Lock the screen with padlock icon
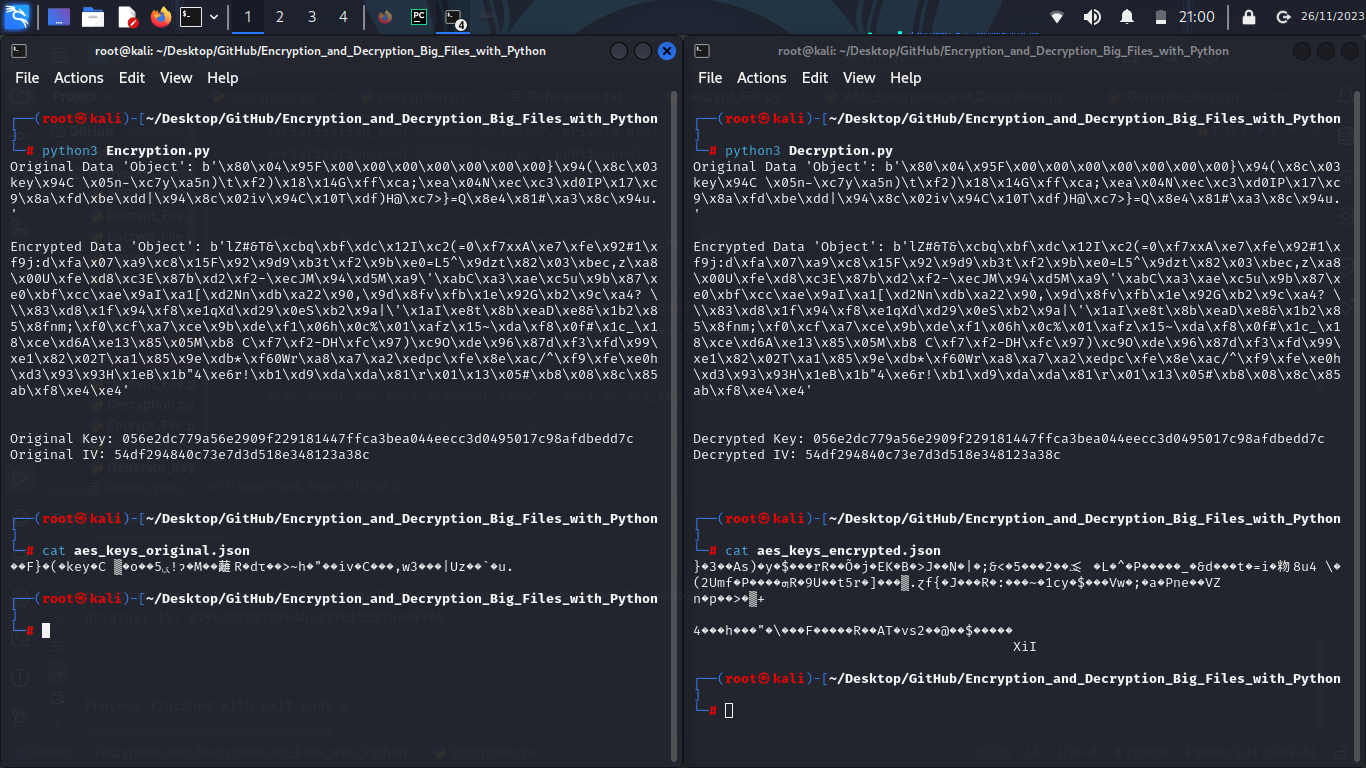 click(1248, 16)
